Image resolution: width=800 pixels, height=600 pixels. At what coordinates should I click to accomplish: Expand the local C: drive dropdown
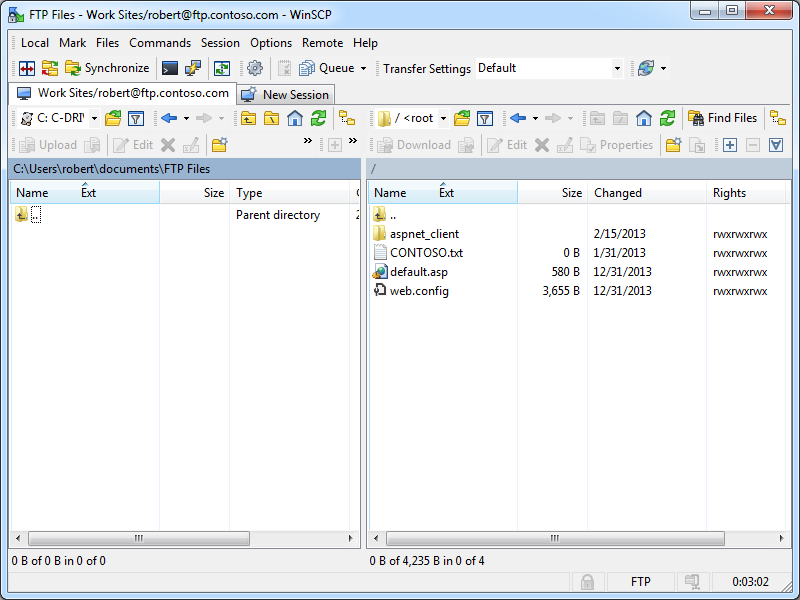(x=94, y=118)
